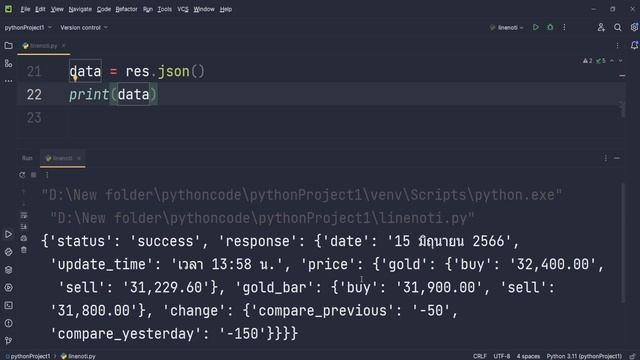Image resolution: width=640 pixels, height=360 pixels.
Task: Close the linenoti.py editor tab
Action: point(64,46)
